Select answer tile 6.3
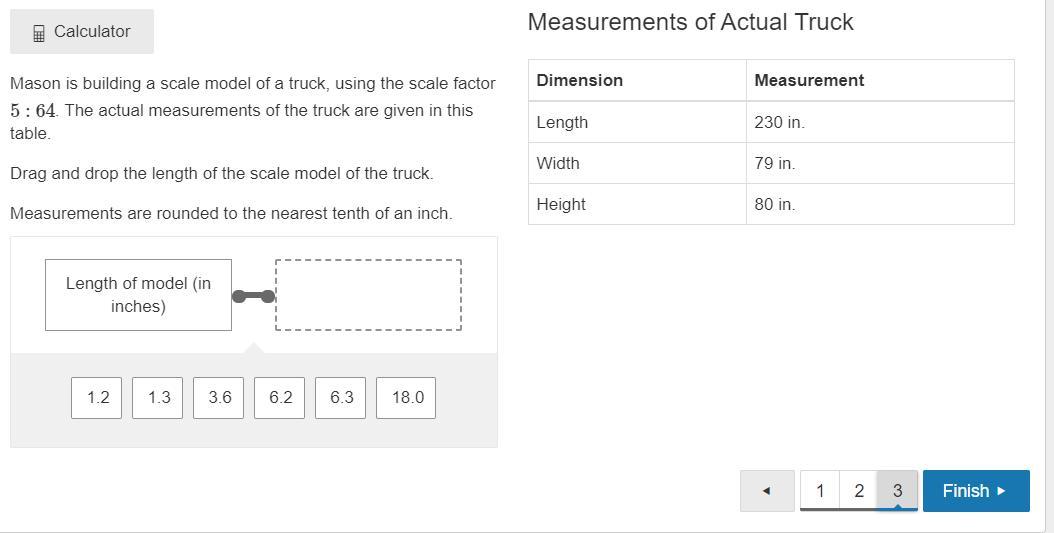The image size is (1054, 533). pos(341,398)
